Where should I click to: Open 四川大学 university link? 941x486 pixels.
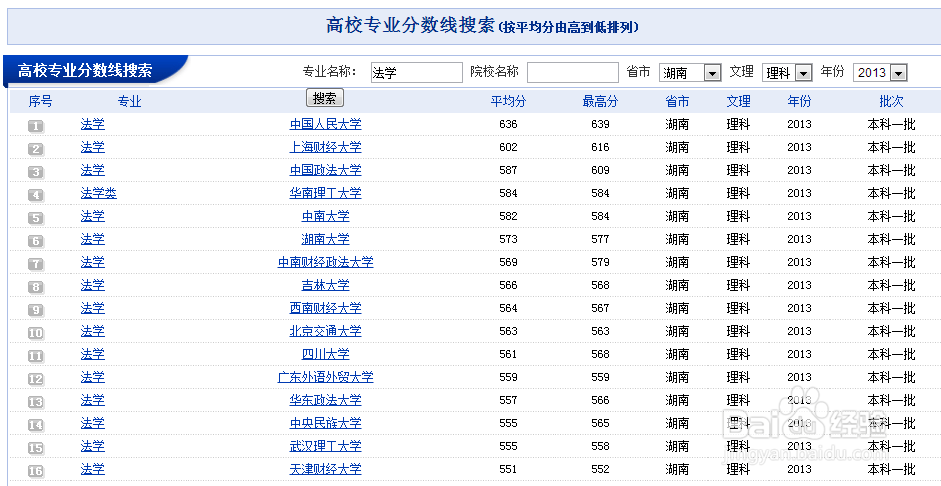[x=325, y=354]
